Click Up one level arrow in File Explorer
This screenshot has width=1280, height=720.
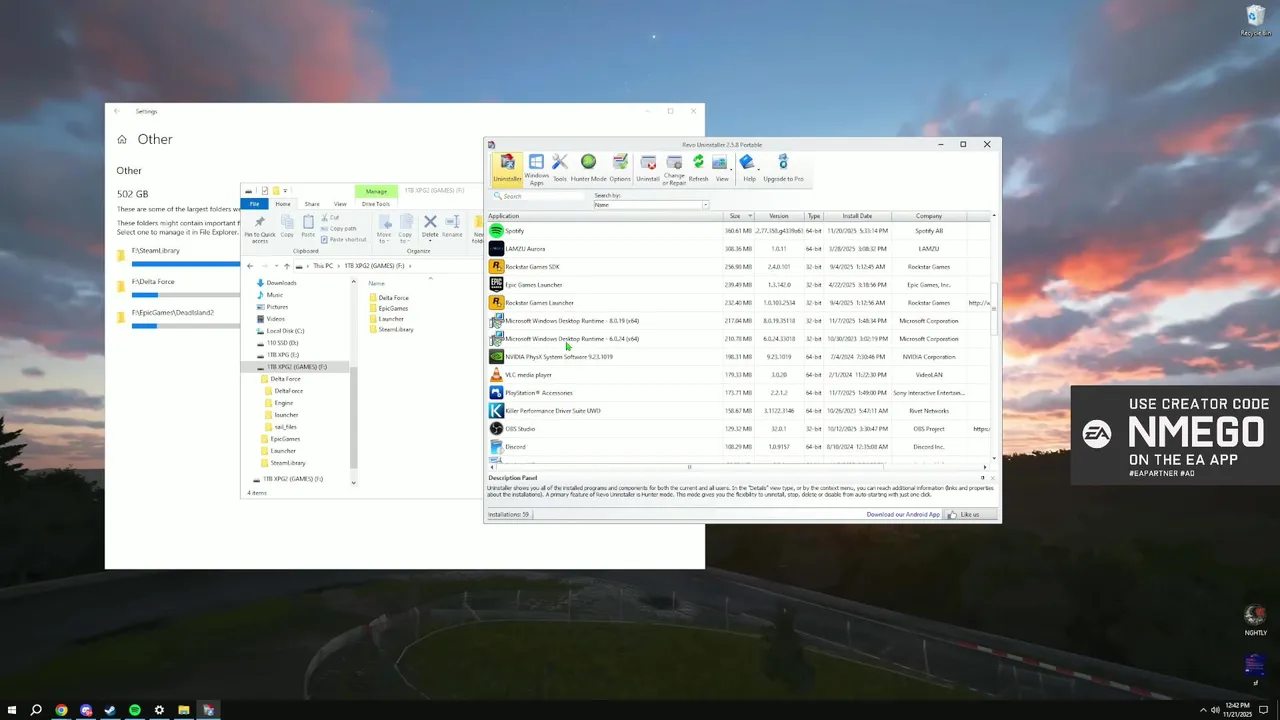[x=287, y=266]
